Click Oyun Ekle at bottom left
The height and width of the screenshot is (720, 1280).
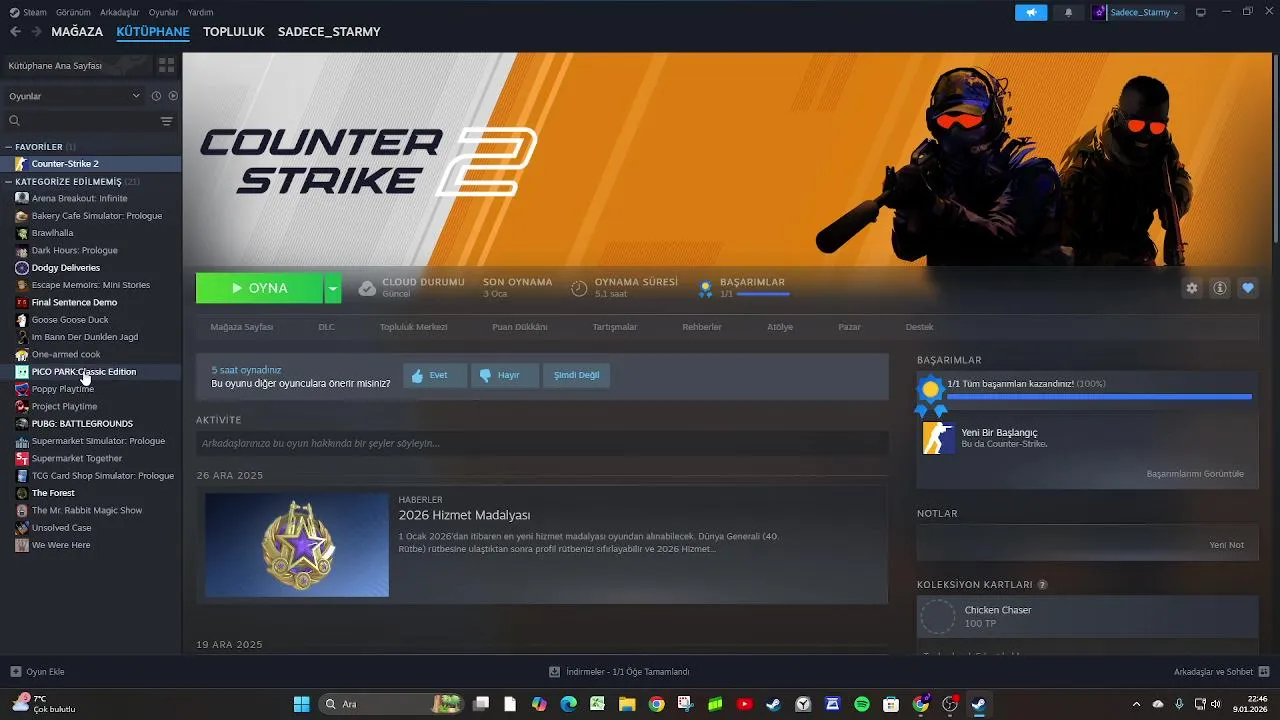coord(37,672)
